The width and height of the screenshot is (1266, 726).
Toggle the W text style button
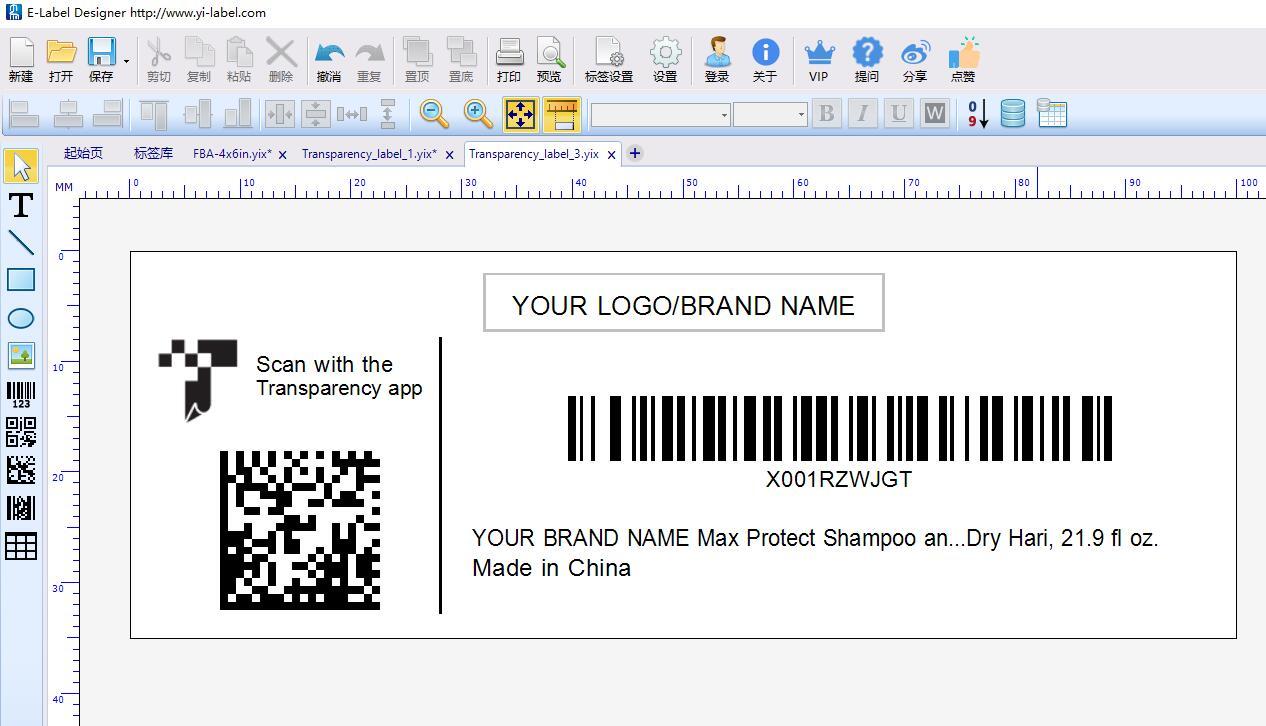[934, 114]
